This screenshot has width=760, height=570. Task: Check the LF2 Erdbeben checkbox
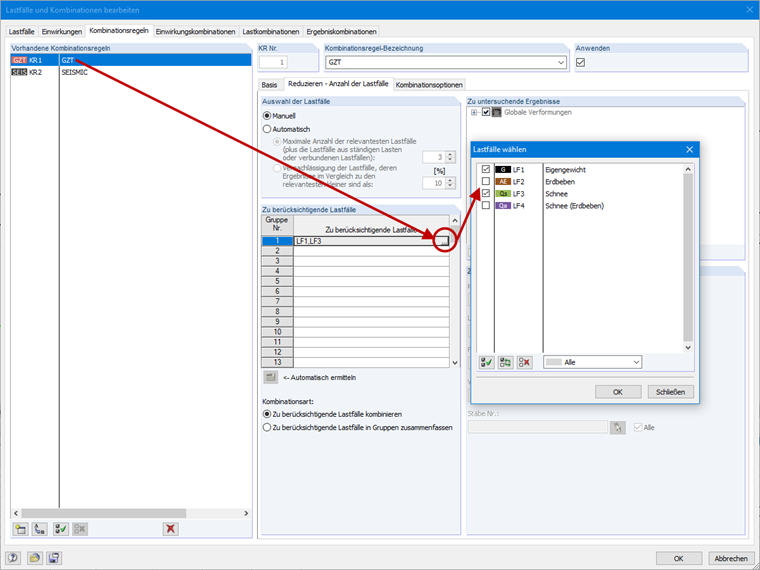[486, 181]
